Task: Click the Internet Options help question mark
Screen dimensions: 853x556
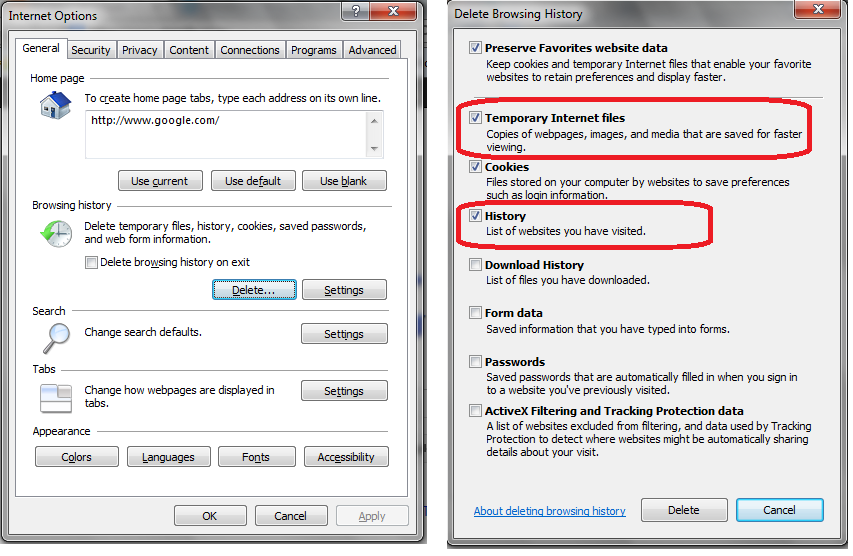Action: point(356,11)
